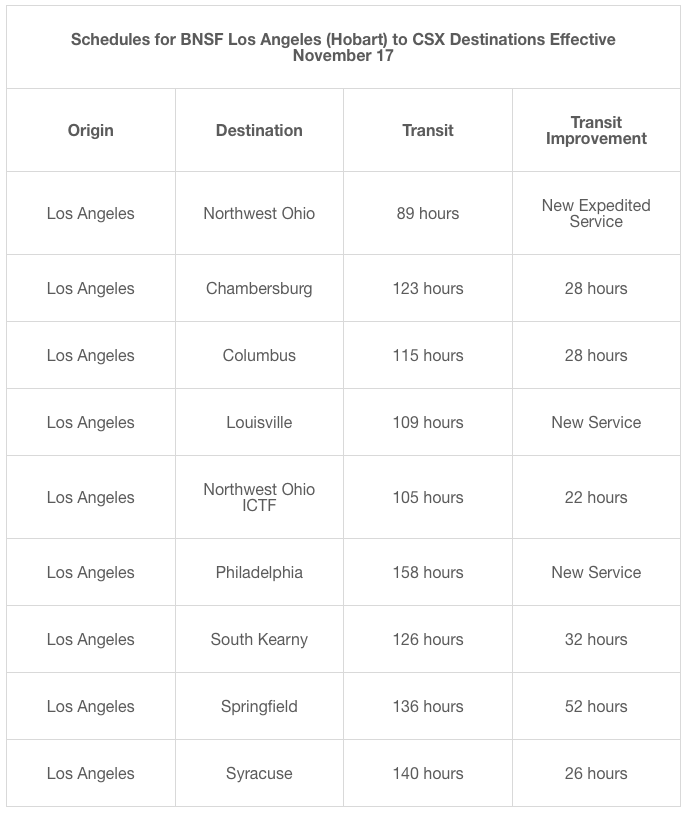This screenshot has width=686, height=813.
Task: Click the 52 hours improvement cell
Action: tap(596, 706)
